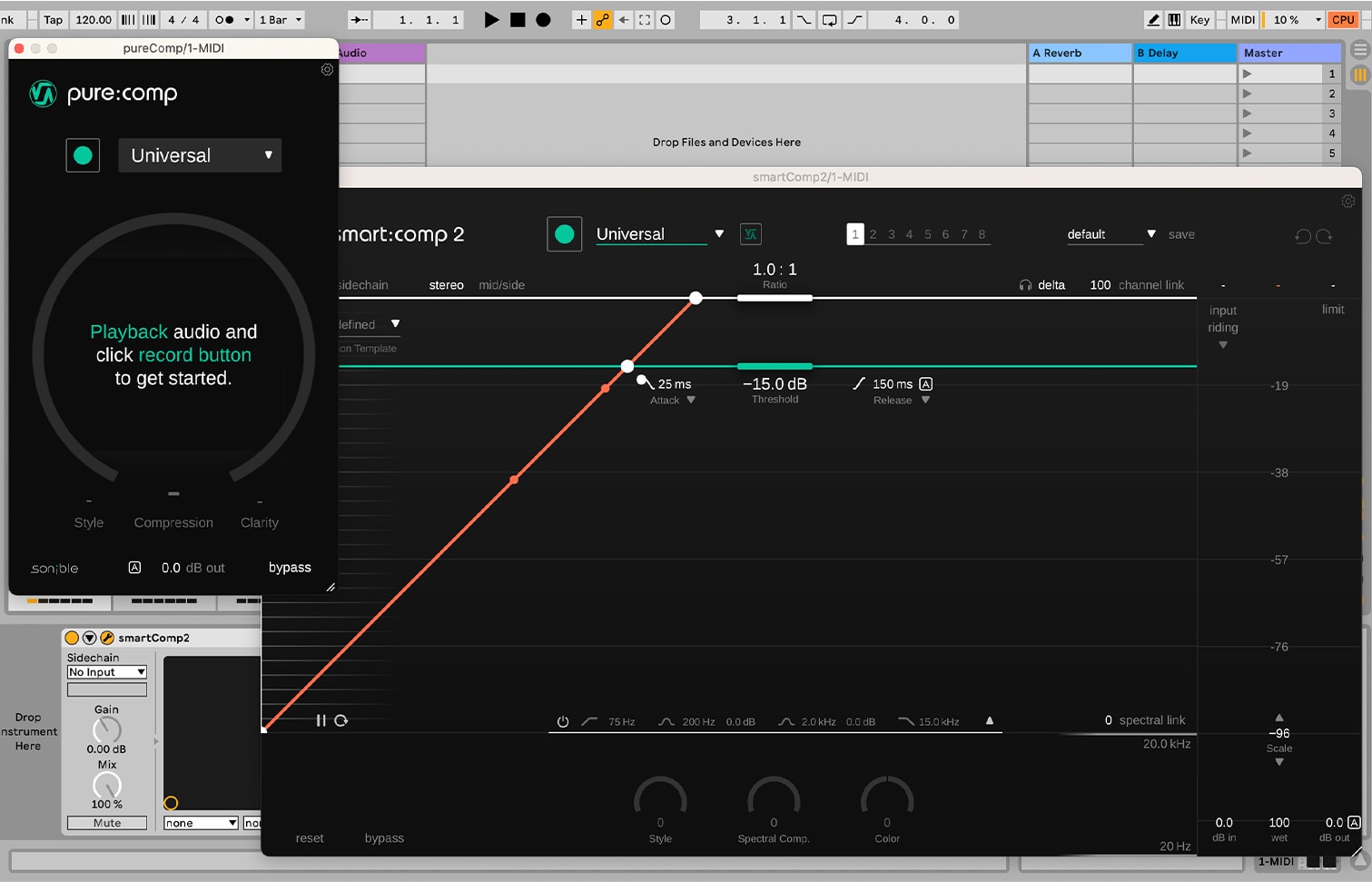
Task: Open the default preset dropdown
Action: coord(1110,234)
